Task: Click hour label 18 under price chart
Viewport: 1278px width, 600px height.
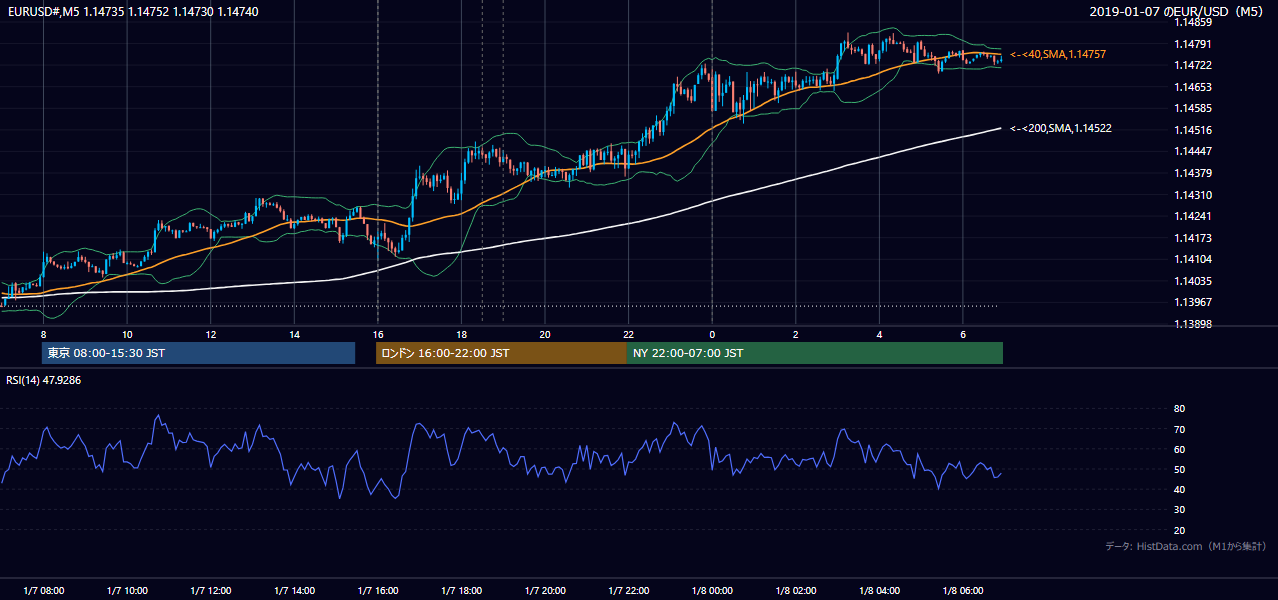Action: 461,334
